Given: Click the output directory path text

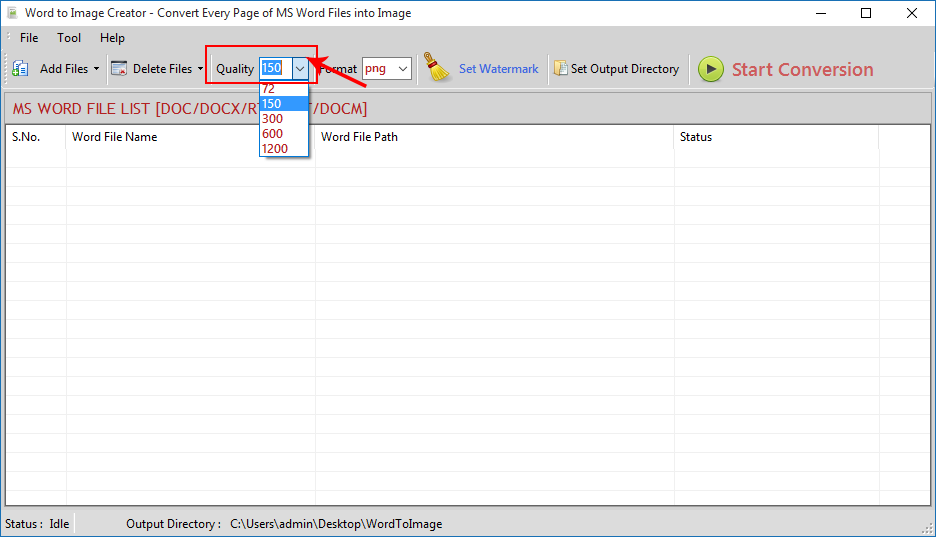Looking at the screenshot, I should (336, 524).
